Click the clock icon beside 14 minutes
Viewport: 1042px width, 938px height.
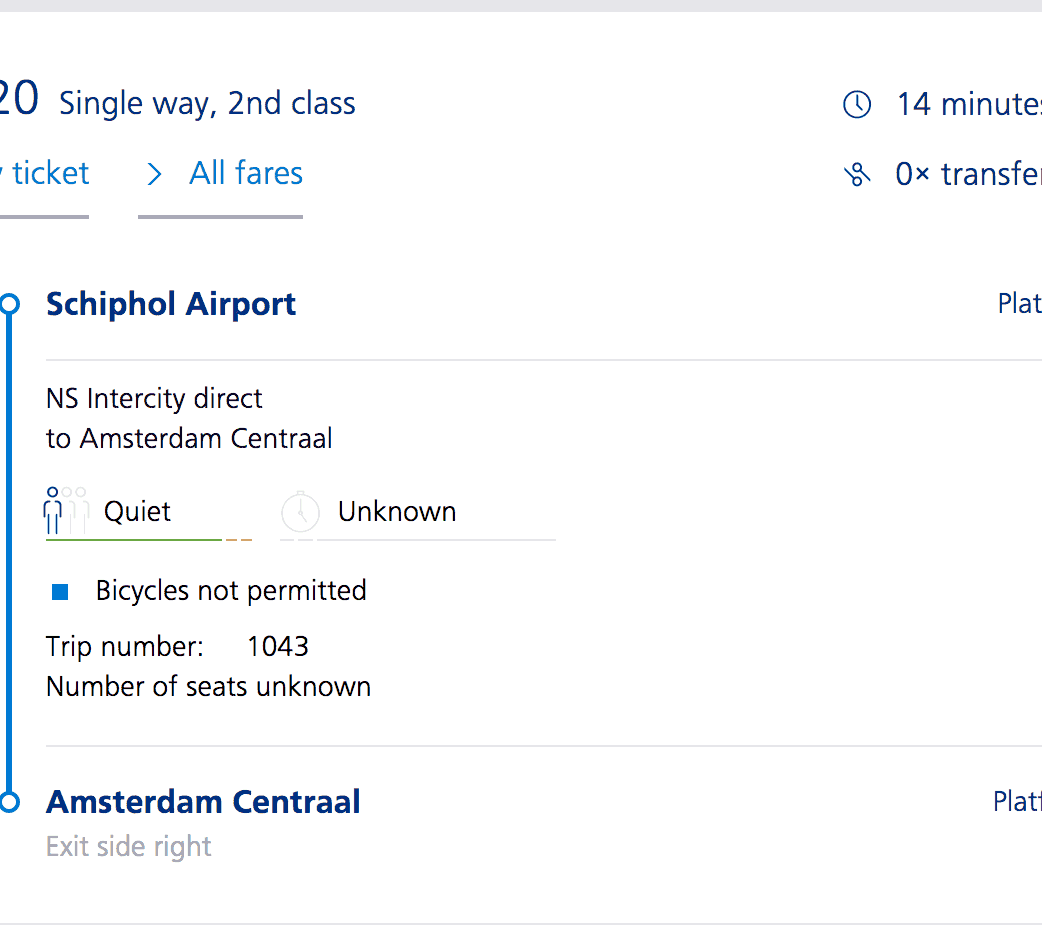[x=857, y=104]
